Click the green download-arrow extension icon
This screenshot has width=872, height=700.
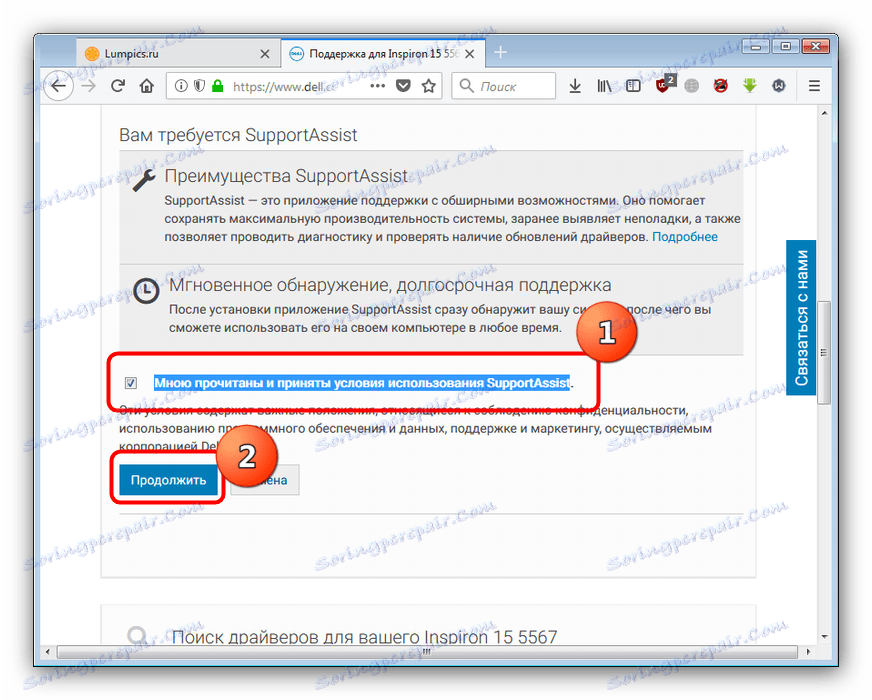point(750,86)
